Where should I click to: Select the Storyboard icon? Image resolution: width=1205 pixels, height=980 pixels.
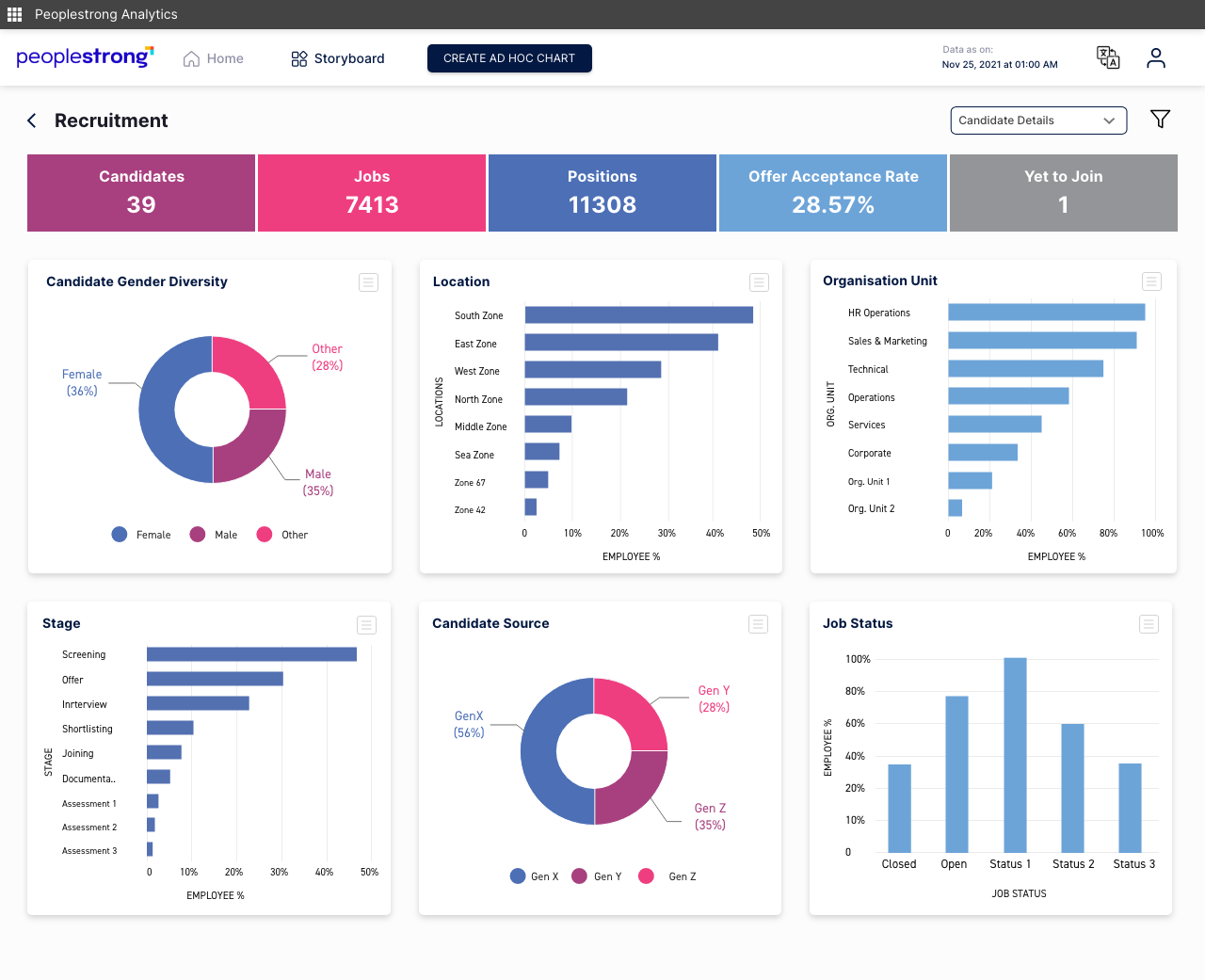point(299,57)
